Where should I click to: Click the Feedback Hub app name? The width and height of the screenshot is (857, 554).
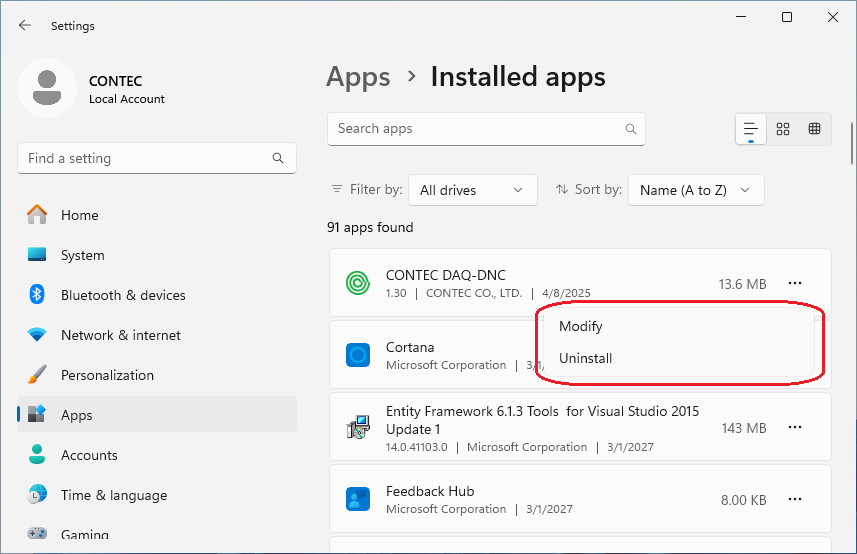(430, 491)
